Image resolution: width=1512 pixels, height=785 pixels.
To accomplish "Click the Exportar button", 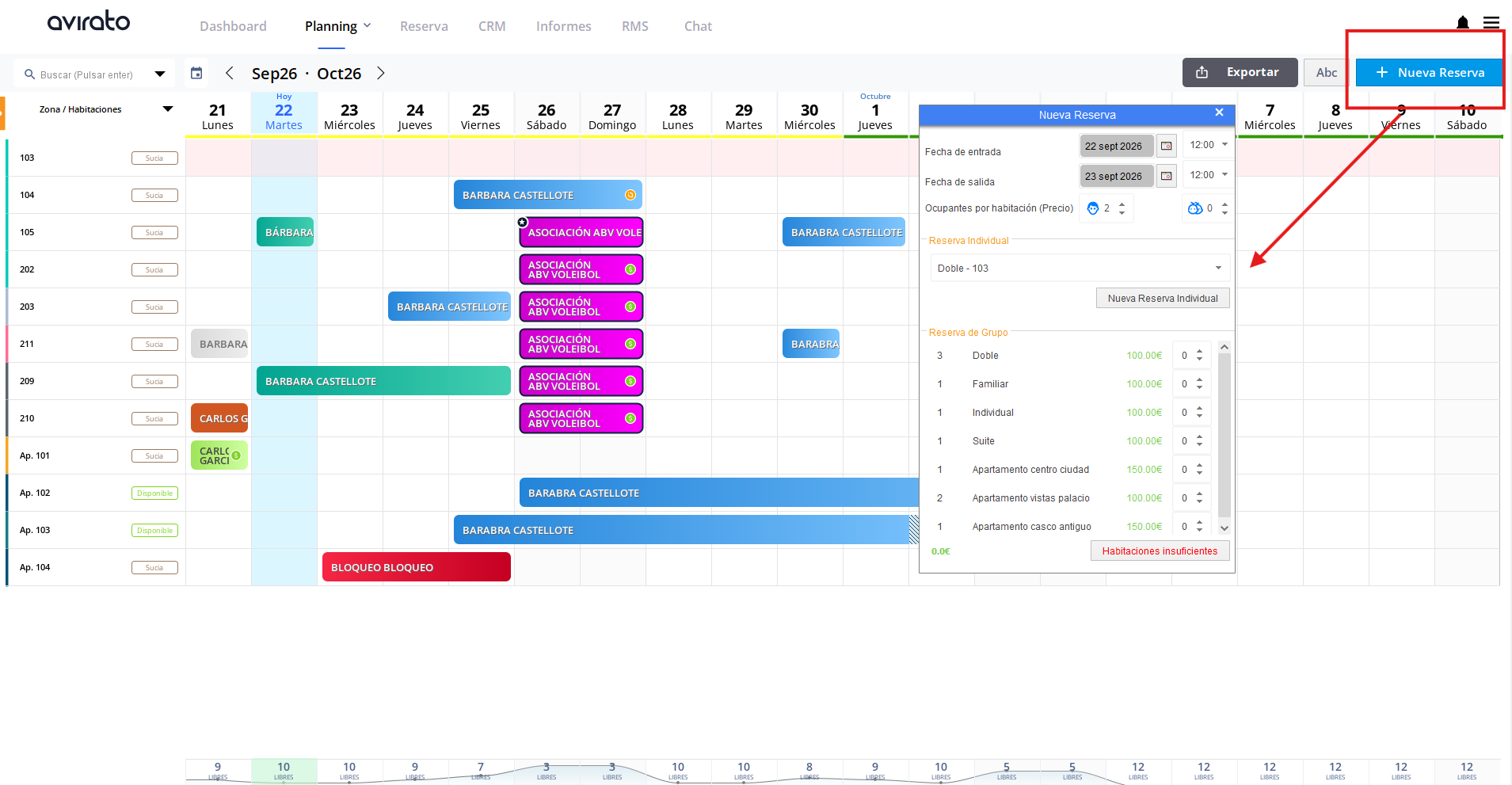I will 1240,72.
